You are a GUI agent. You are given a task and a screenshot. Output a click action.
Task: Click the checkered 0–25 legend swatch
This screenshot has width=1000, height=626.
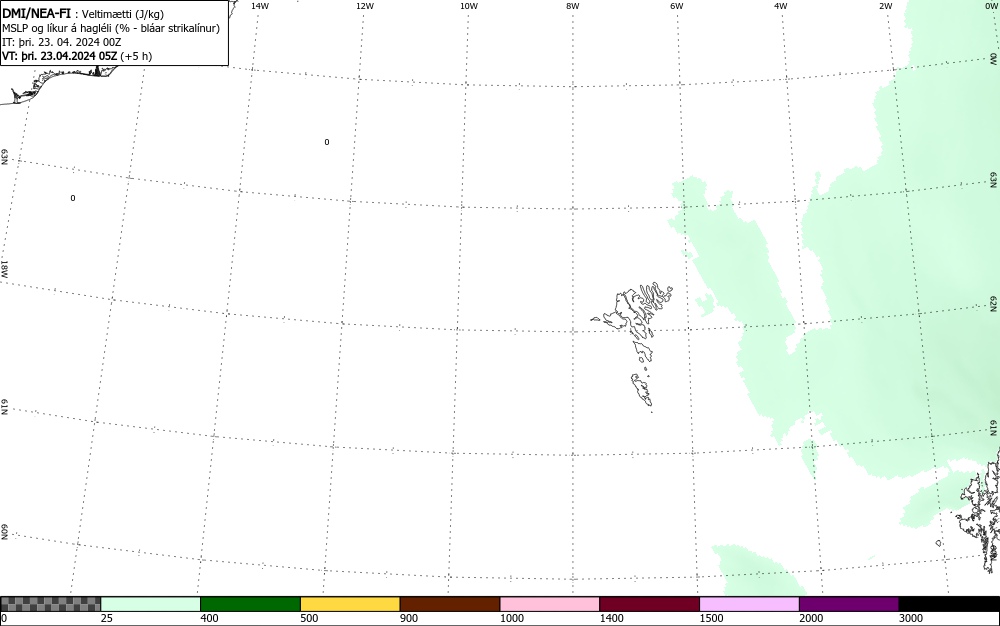tap(50, 604)
